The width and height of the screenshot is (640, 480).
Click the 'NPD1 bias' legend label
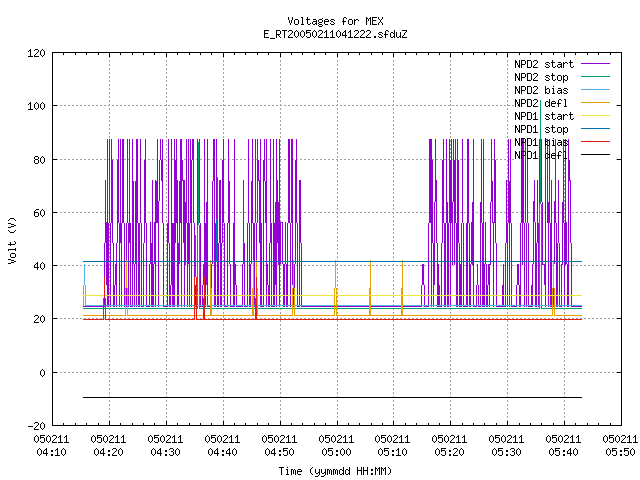click(x=541, y=142)
